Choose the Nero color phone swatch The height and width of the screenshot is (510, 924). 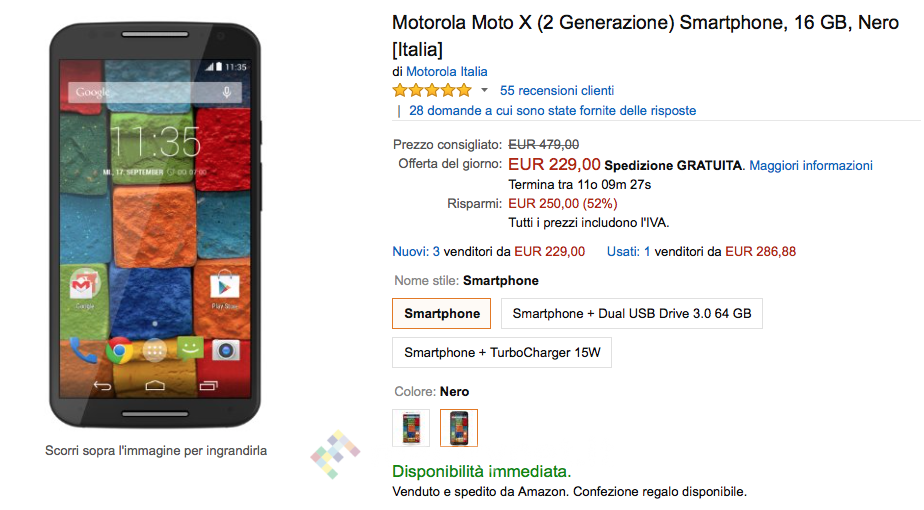pos(459,427)
